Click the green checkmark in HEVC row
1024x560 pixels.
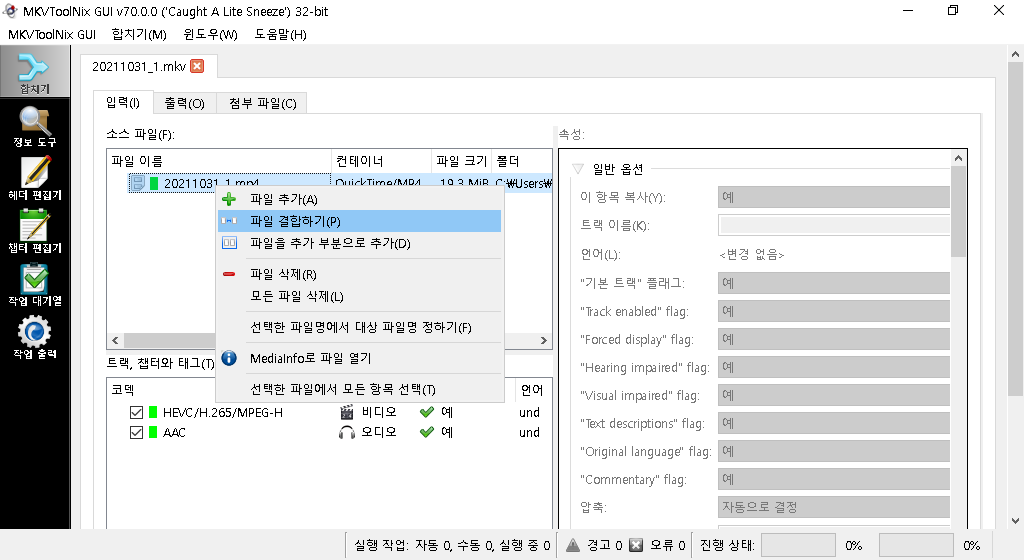(x=426, y=412)
